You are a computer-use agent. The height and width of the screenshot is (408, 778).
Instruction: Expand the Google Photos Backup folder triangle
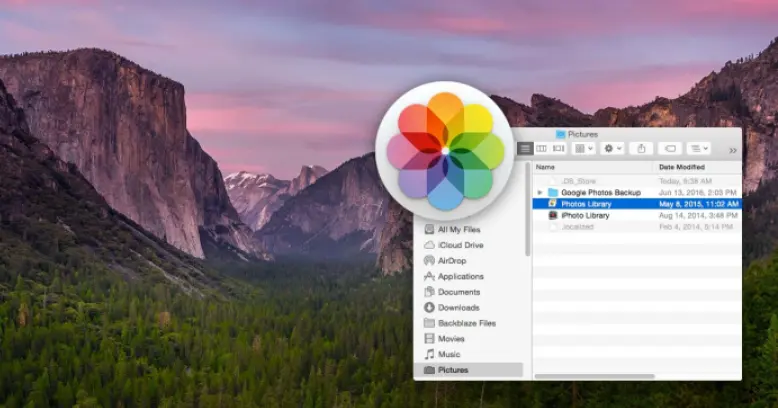coord(540,193)
